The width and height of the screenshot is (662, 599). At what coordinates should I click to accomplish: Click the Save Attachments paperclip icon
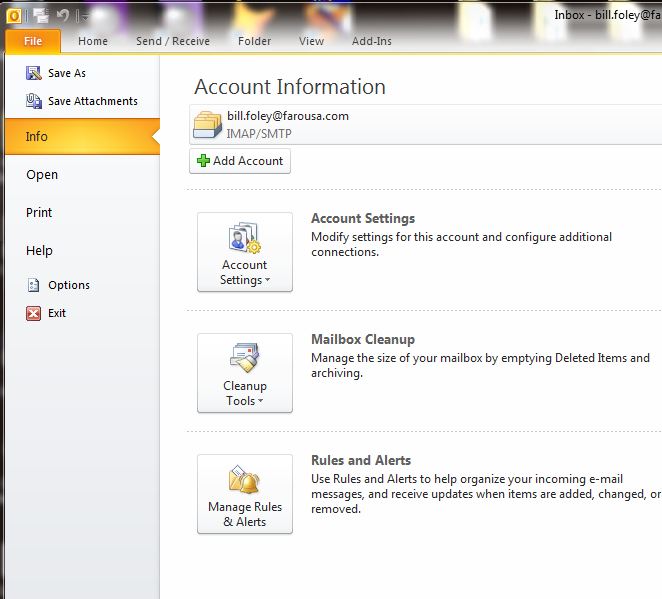pos(34,101)
